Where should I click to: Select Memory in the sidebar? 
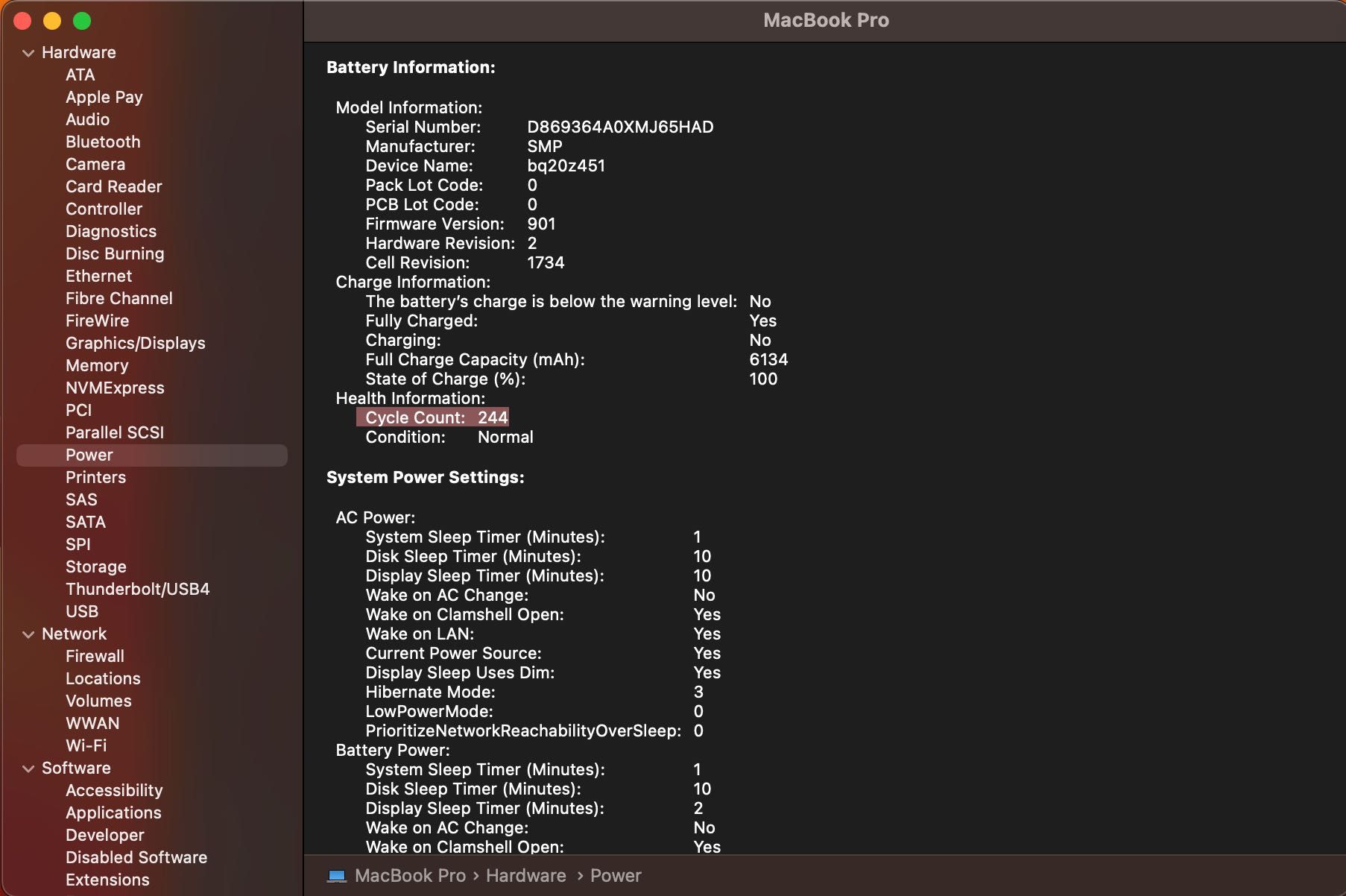[x=97, y=365]
